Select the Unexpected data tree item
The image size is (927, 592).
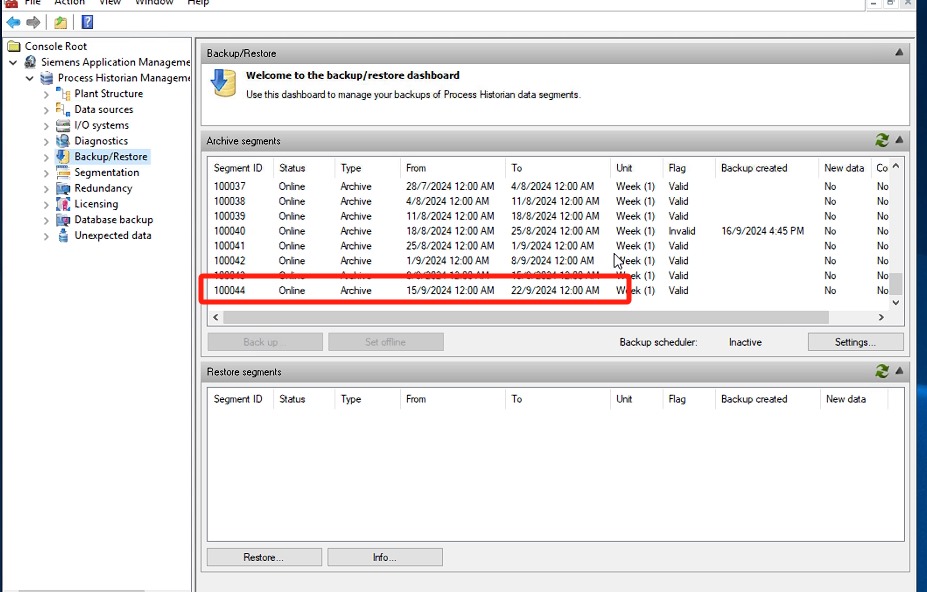[x=113, y=235]
